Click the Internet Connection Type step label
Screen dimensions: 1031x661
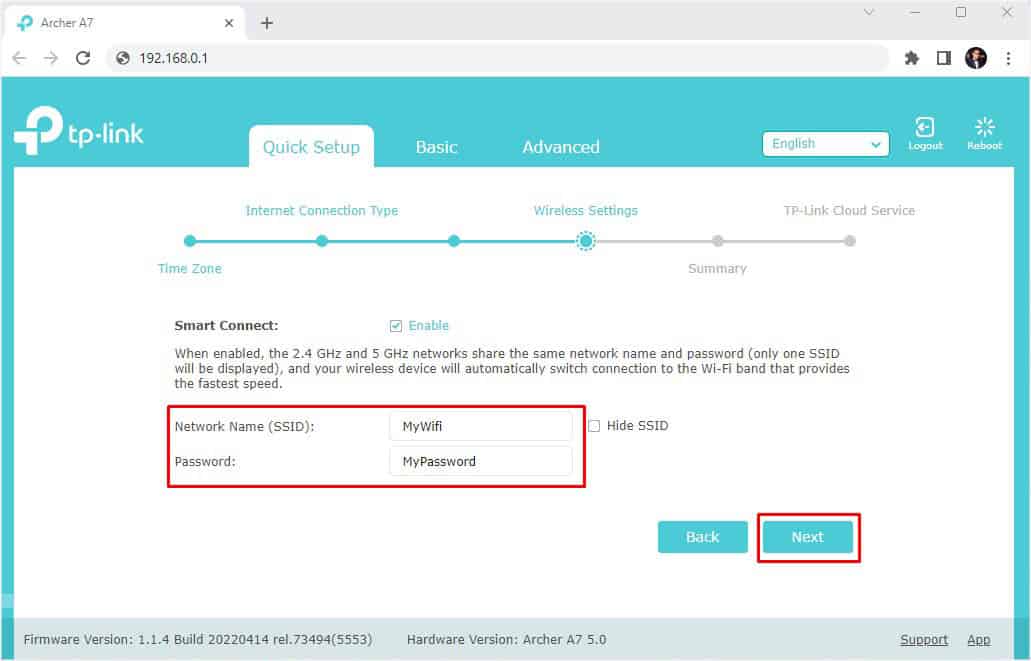(x=322, y=210)
